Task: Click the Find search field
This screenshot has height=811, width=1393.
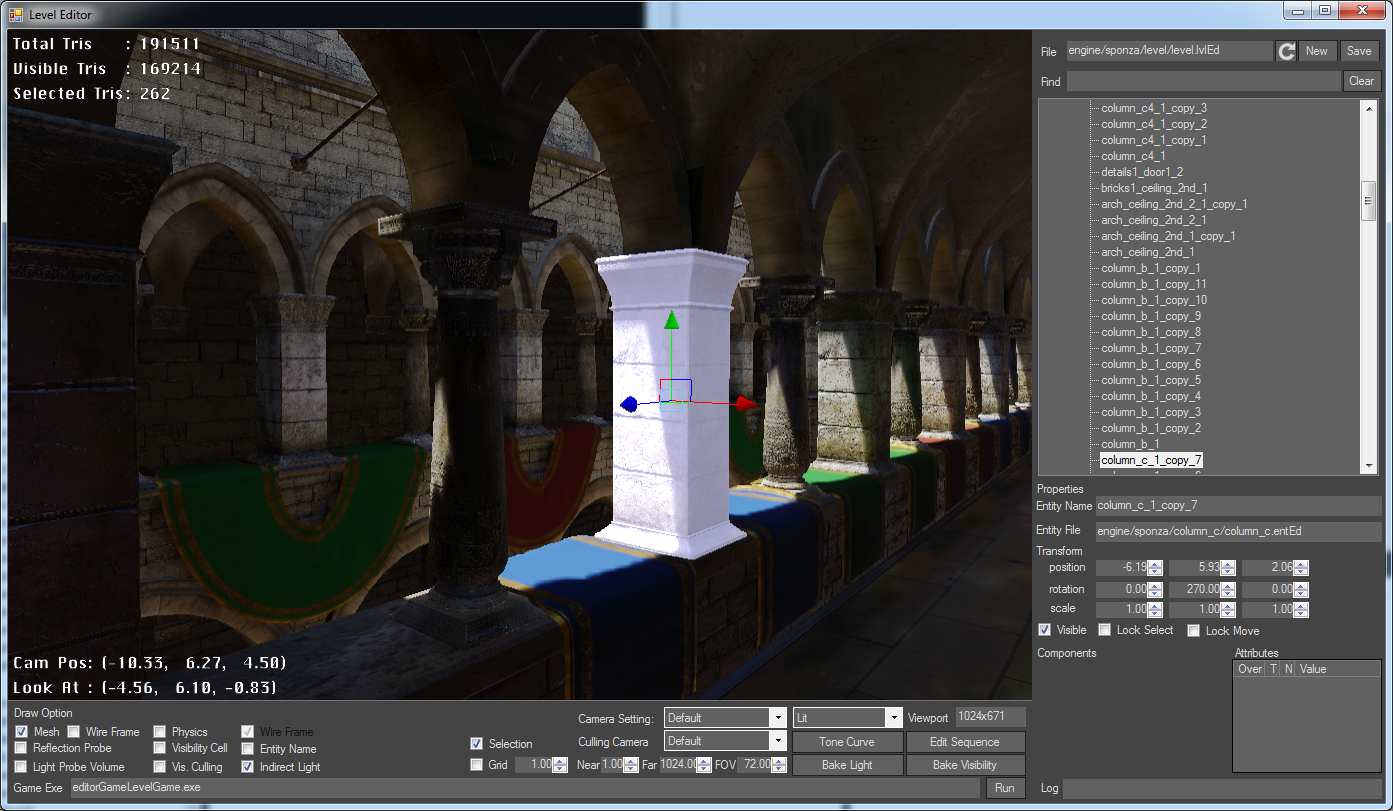Action: [1203, 81]
